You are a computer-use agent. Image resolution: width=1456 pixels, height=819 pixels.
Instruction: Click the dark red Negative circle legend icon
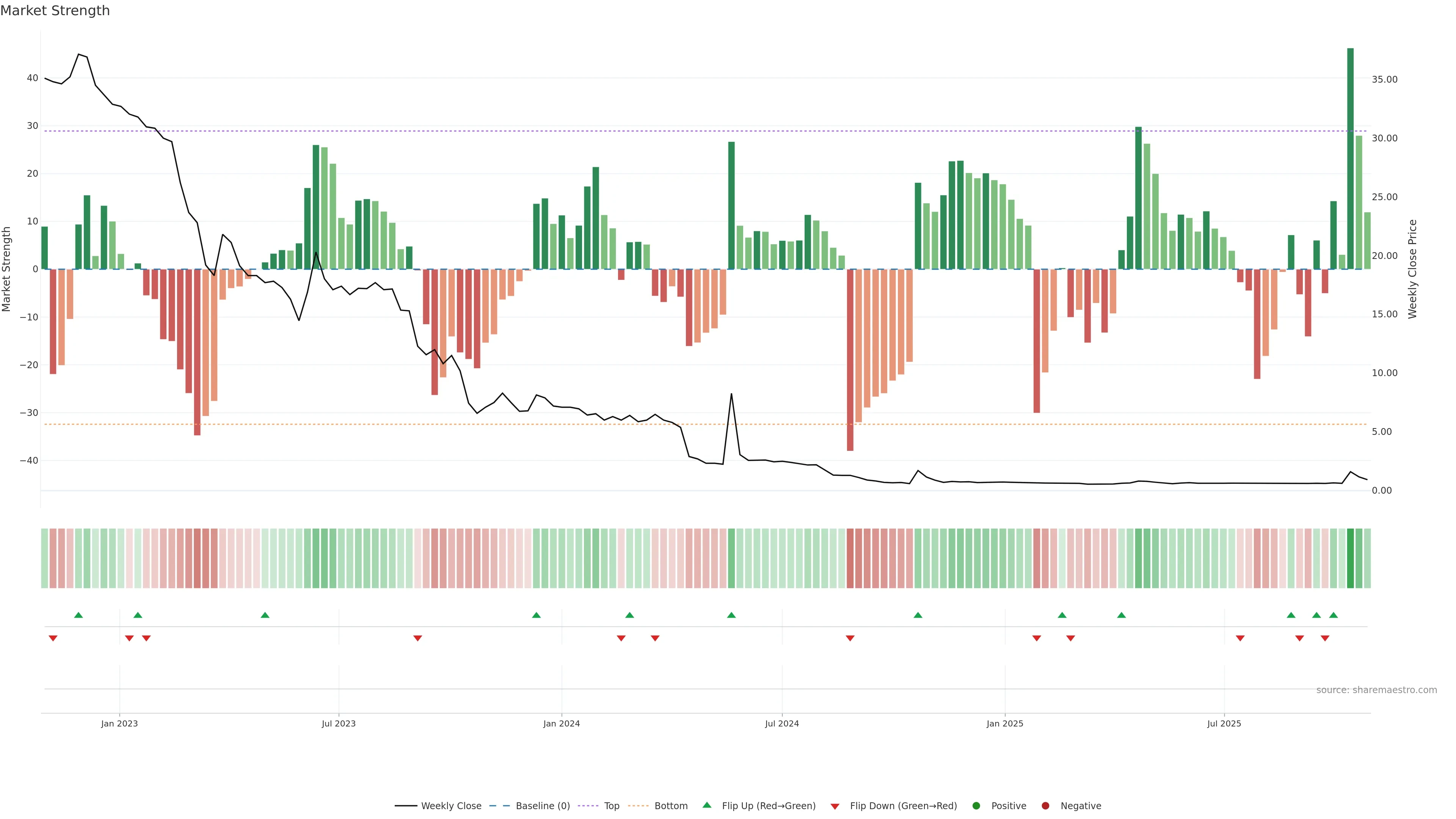1045,805
